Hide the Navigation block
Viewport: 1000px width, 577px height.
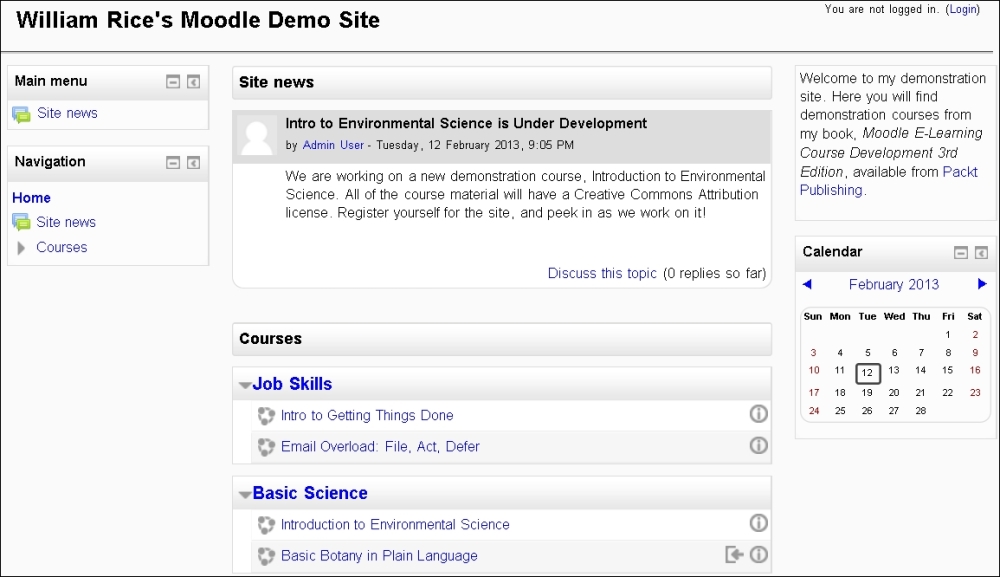(x=173, y=163)
